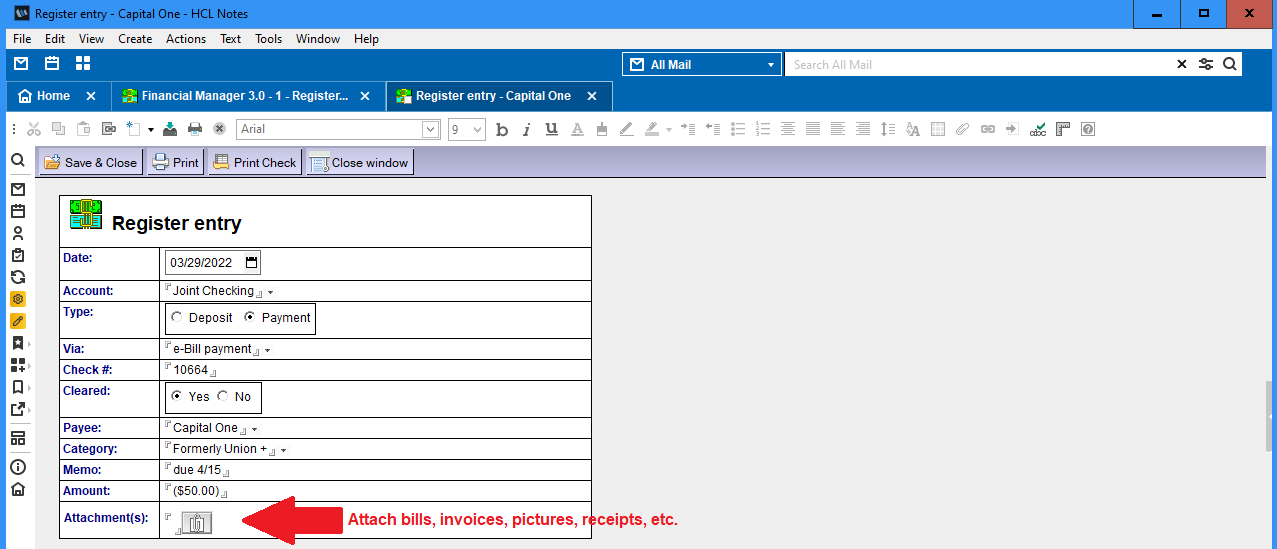Select the Deposit radio button

[177, 318]
